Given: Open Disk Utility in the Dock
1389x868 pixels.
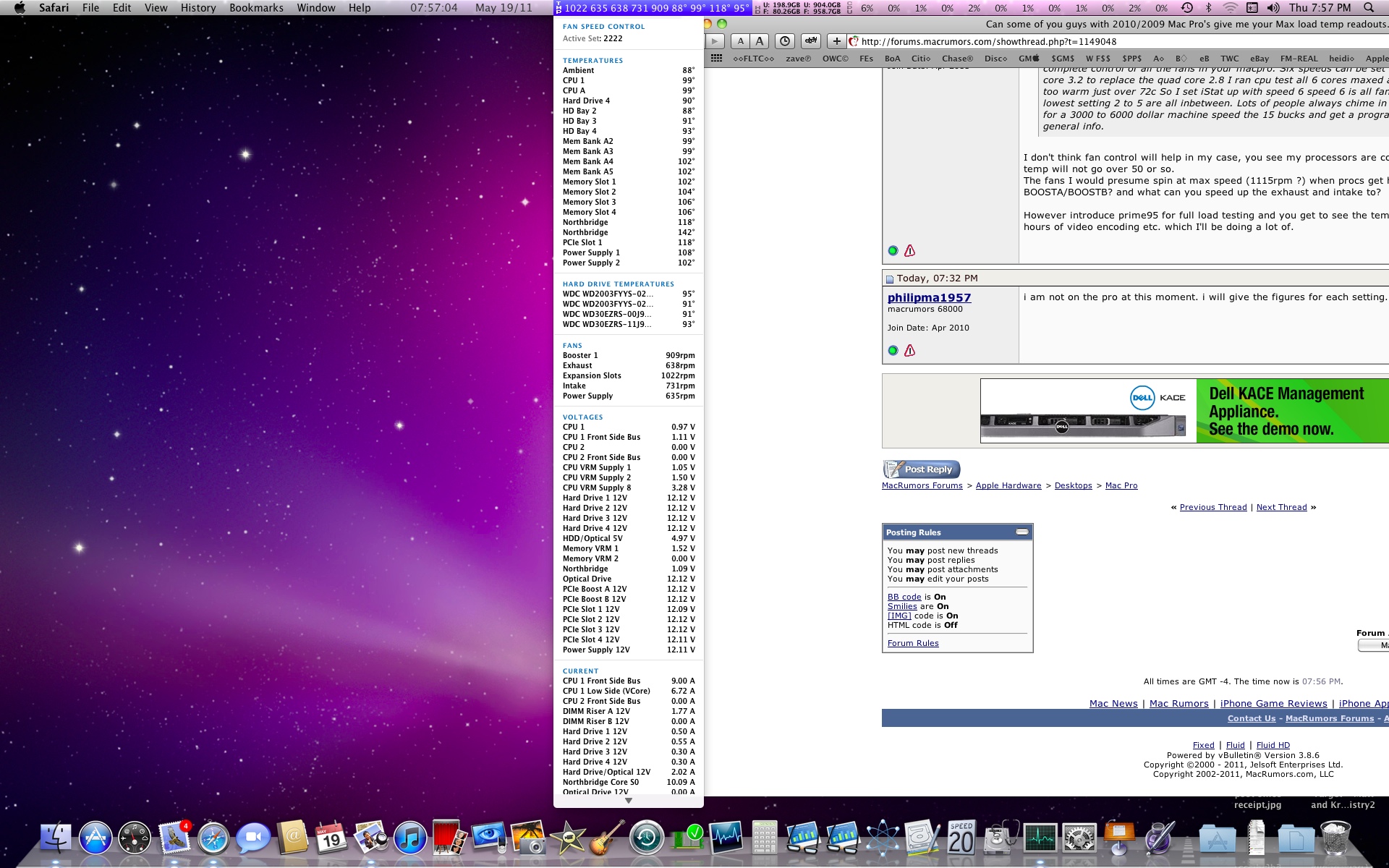Looking at the screenshot, I should click(x=1001, y=839).
